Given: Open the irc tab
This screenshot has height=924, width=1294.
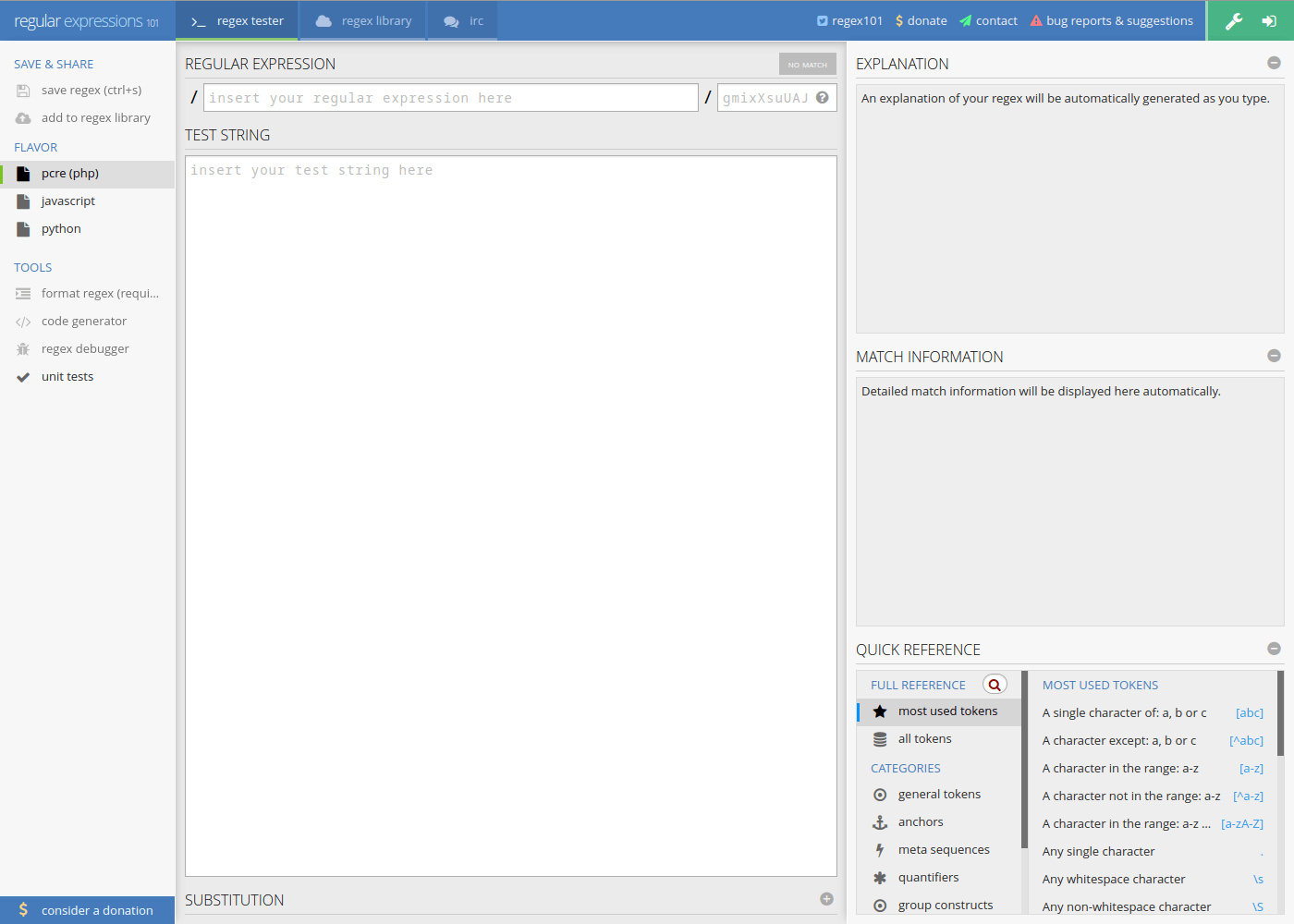Looking at the screenshot, I should pos(461,19).
